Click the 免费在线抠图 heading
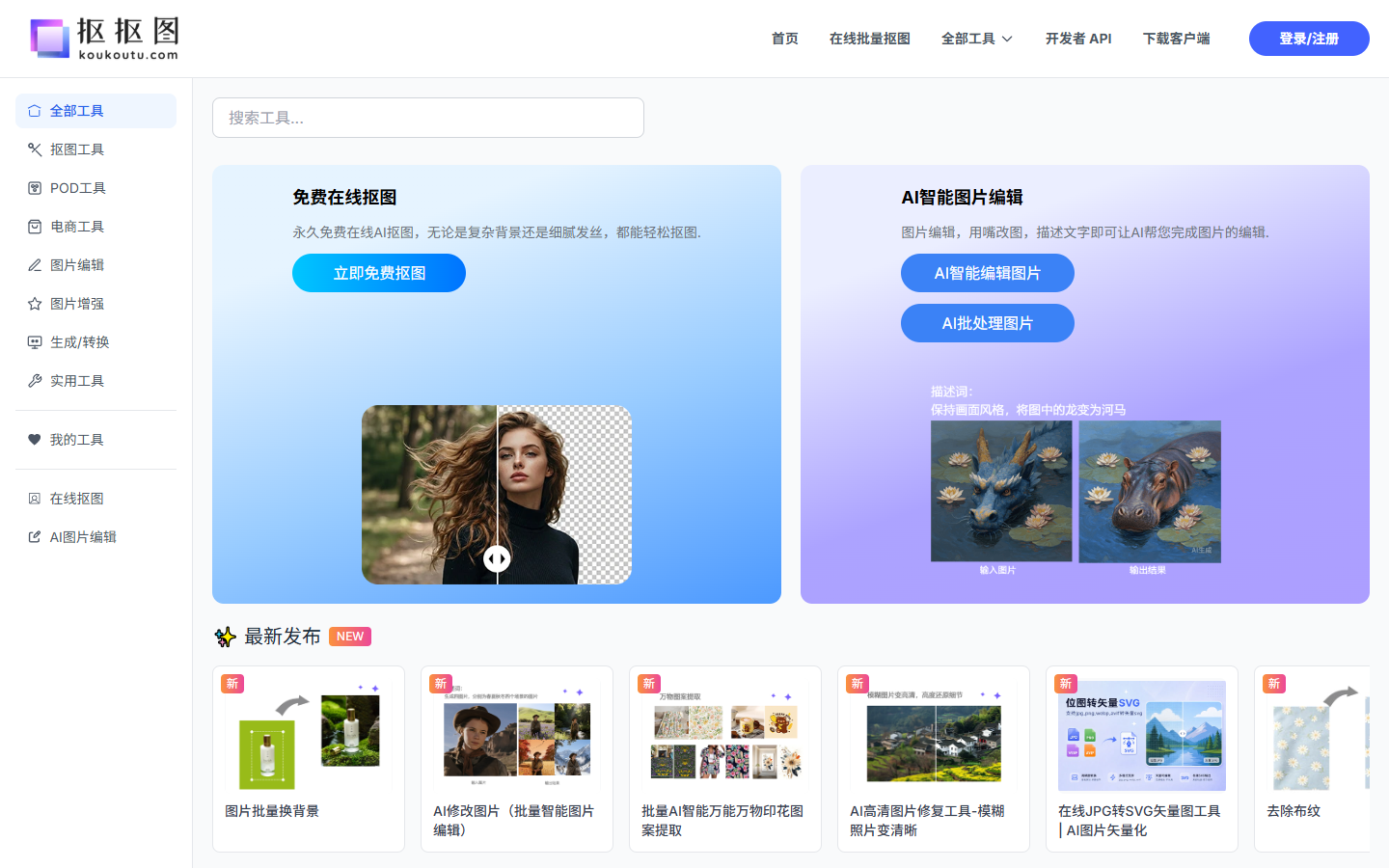This screenshot has height=868, width=1389. [344, 197]
